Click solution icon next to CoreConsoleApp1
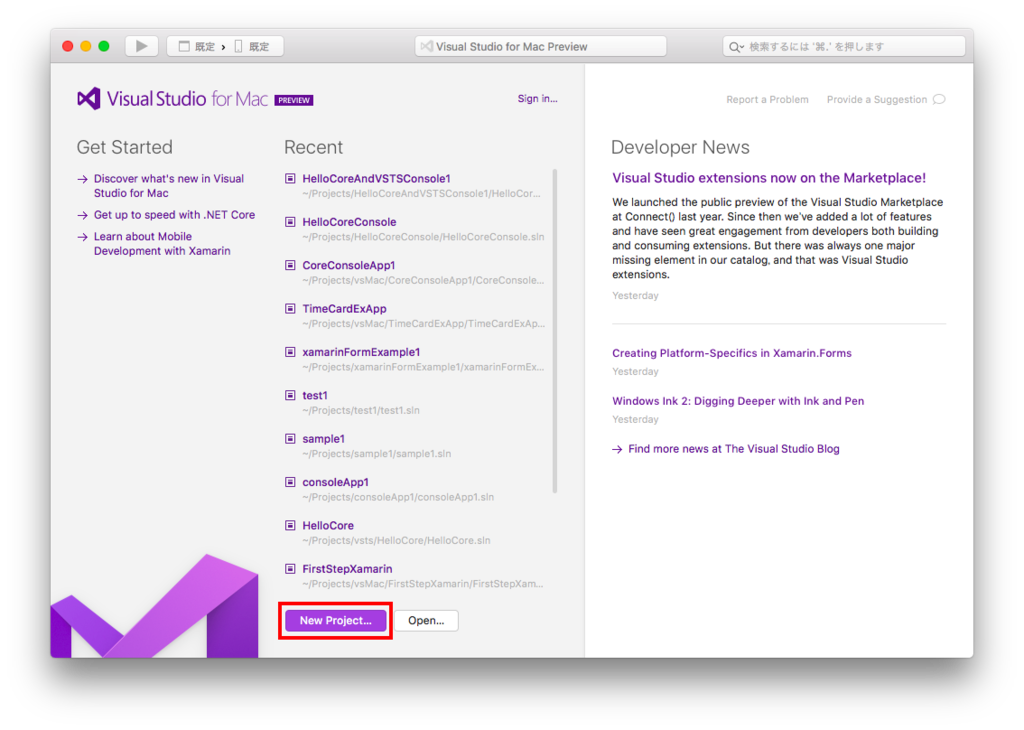 click(x=290, y=265)
